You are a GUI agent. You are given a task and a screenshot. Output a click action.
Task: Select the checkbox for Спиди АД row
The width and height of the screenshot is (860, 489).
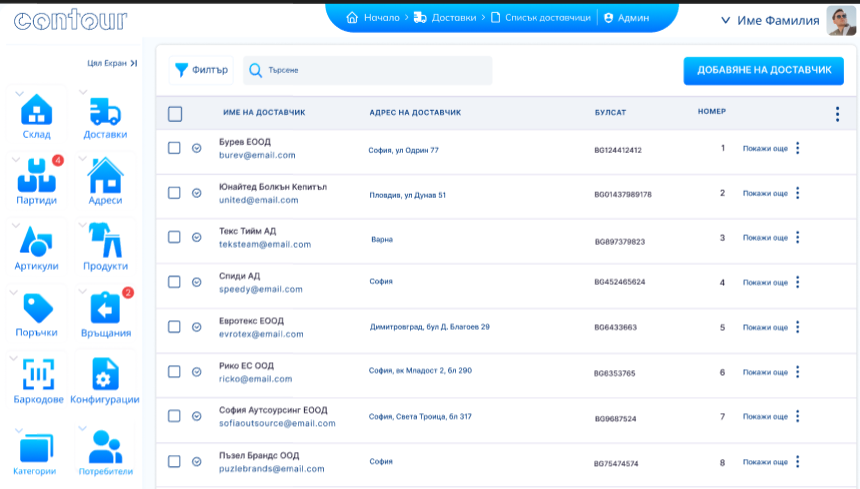pos(174,282)
